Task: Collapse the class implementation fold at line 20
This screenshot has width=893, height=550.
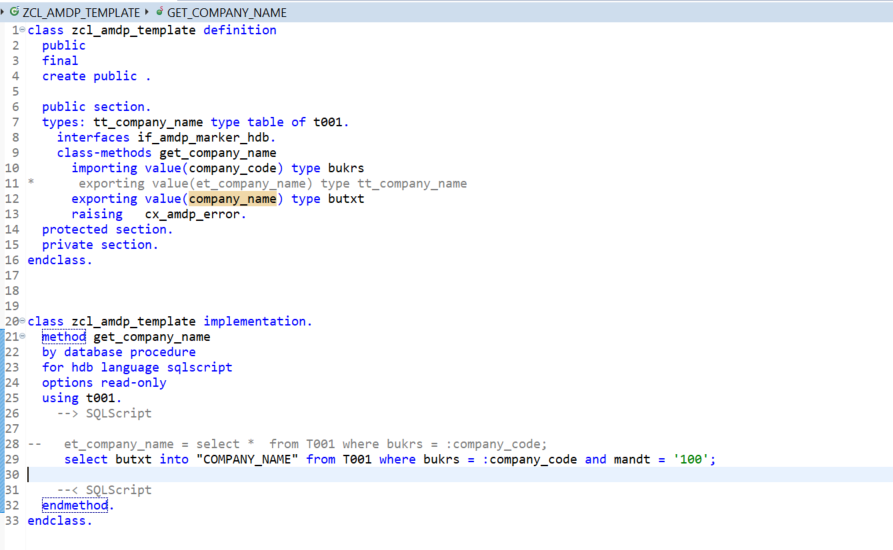Action: (x=22, y=321)
